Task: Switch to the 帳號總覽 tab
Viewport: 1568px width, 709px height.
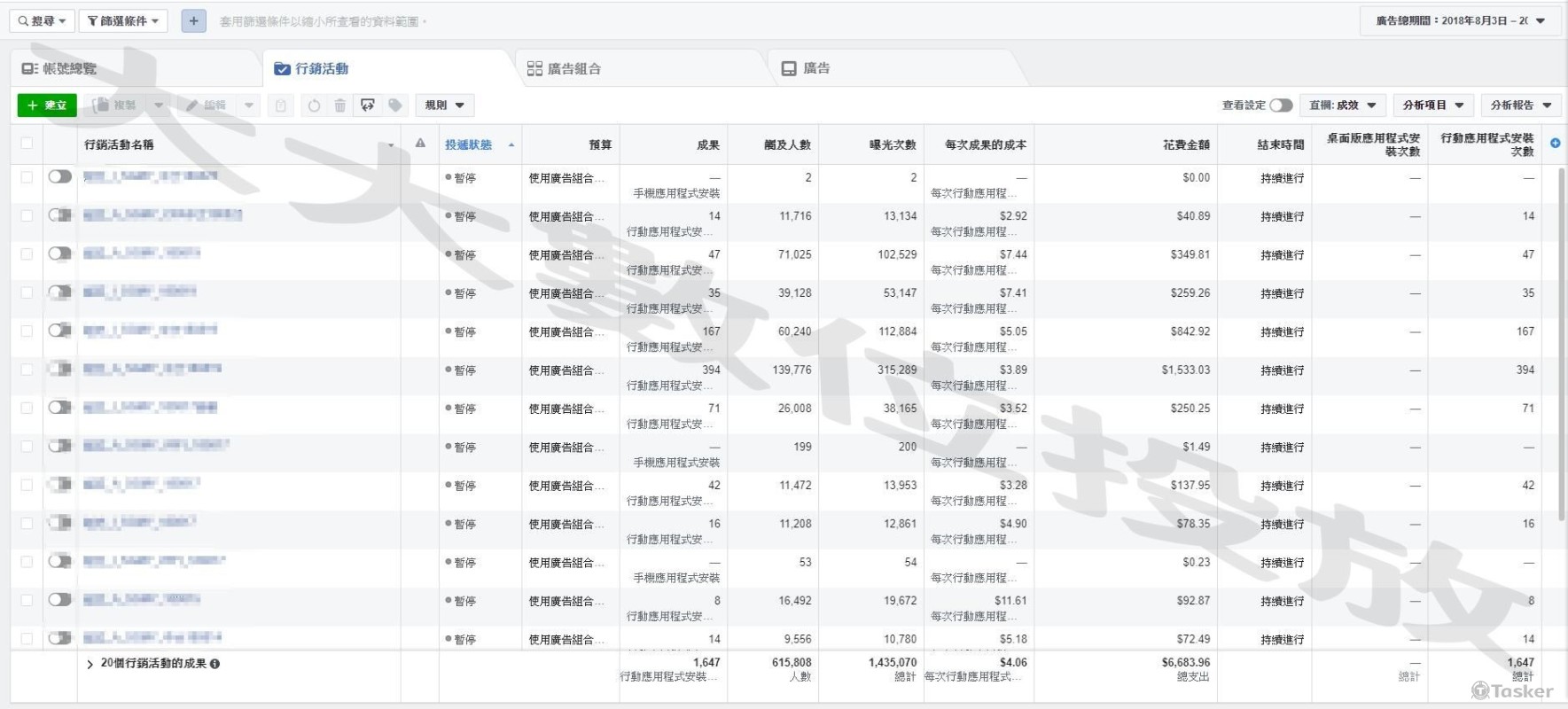Action: [59, 68]
